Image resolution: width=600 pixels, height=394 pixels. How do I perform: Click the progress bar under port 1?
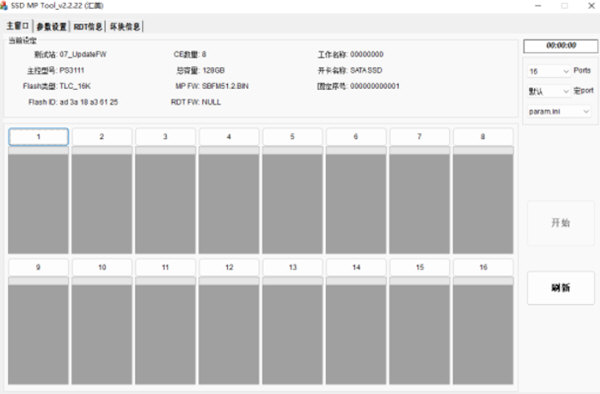click(38, 150)
